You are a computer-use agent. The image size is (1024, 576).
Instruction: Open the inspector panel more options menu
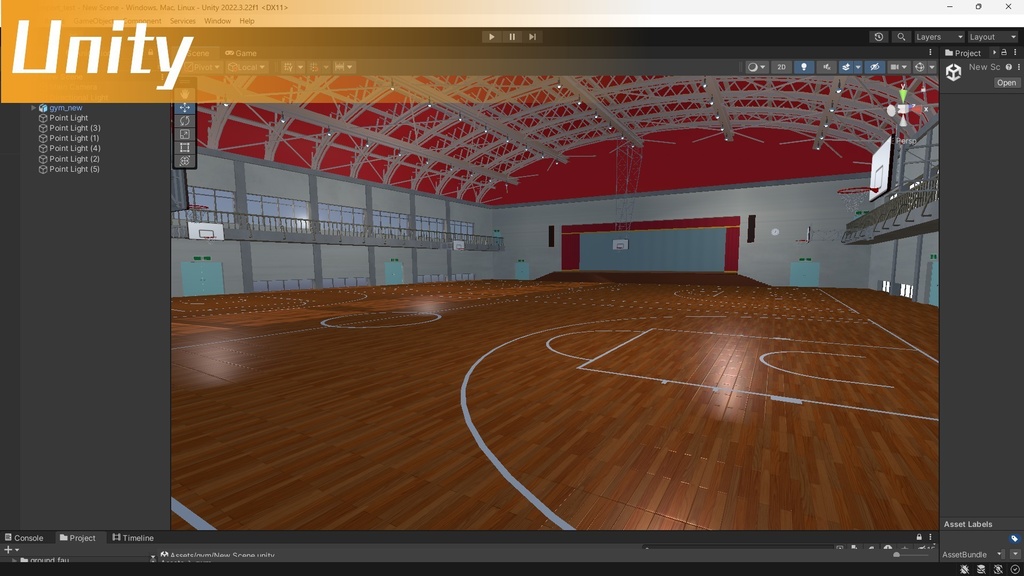click(1015, 52)
